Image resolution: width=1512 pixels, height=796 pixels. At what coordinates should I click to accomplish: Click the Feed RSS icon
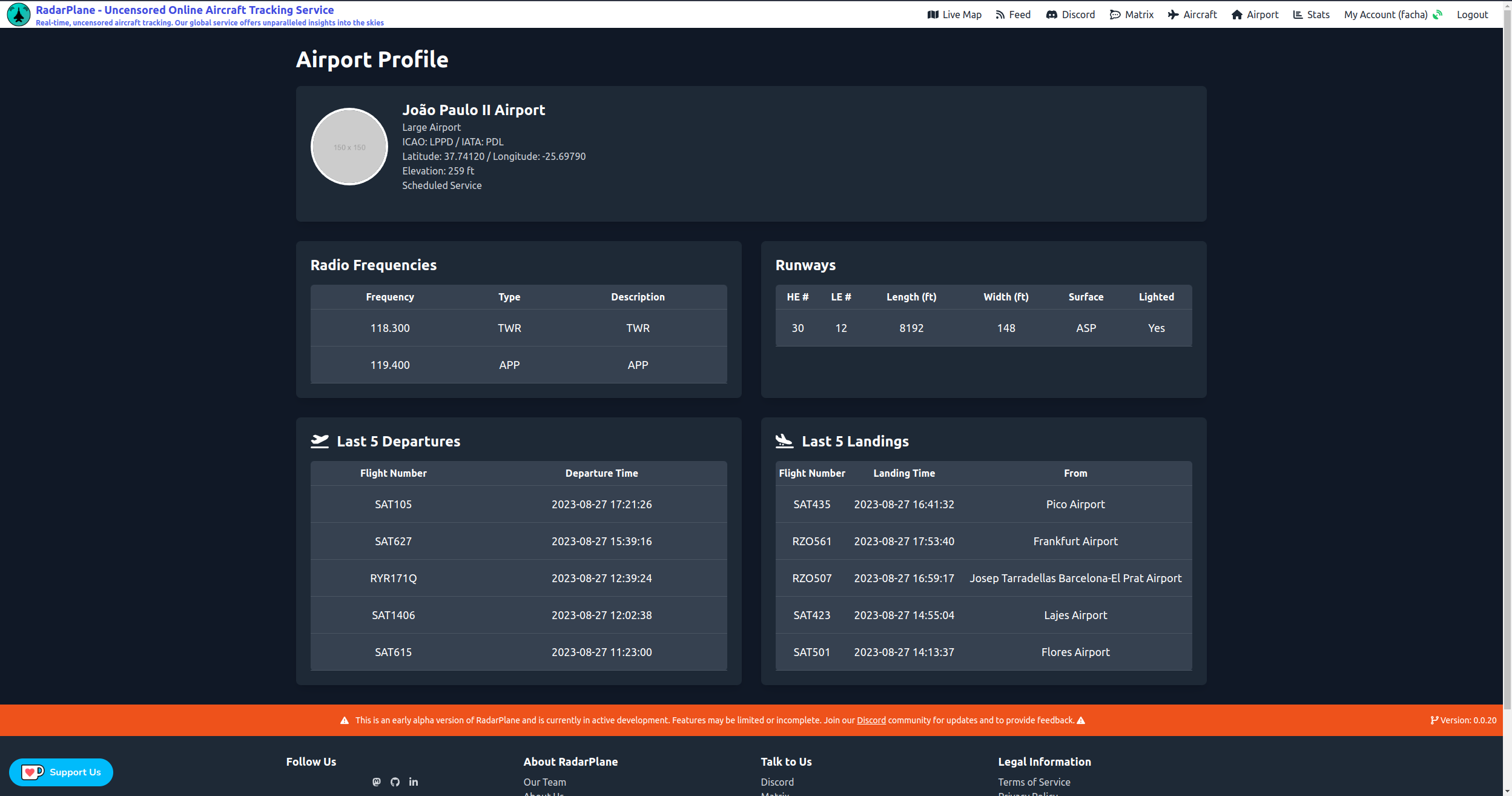coord(1000,15)
